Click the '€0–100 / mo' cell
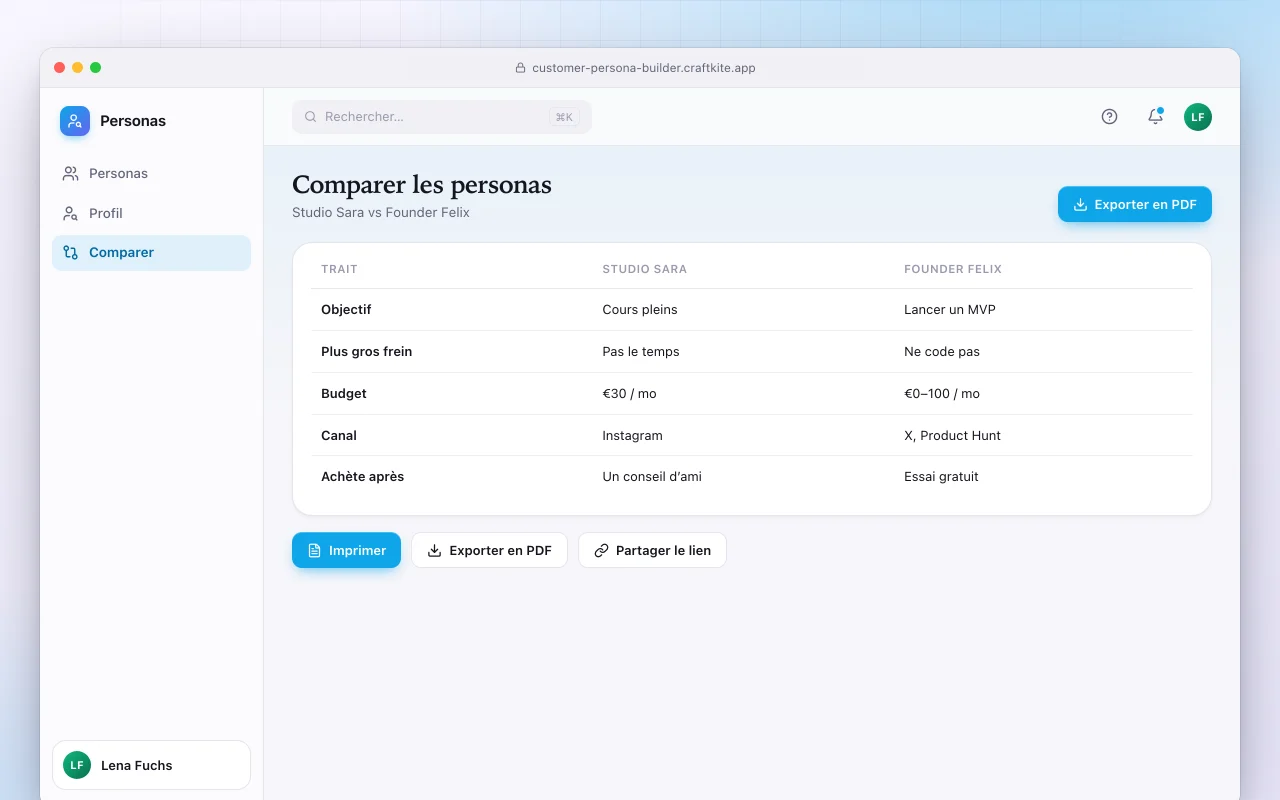The height and width of the screenshot is (800, 1280). (x=942, y=394)
